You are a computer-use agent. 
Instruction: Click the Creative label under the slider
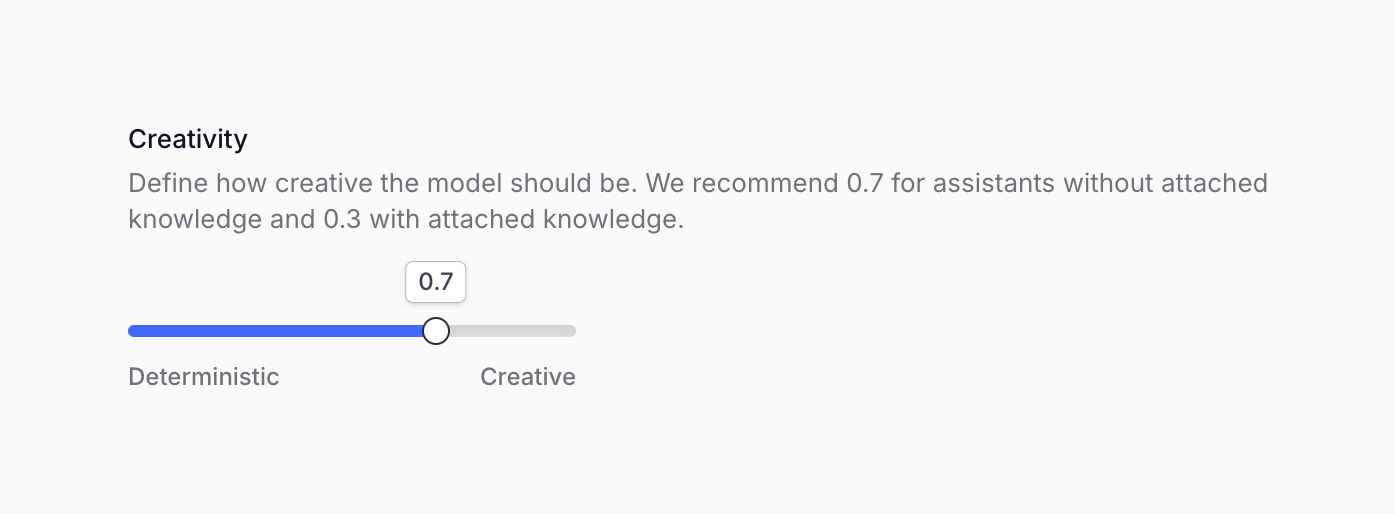point(528,377)
